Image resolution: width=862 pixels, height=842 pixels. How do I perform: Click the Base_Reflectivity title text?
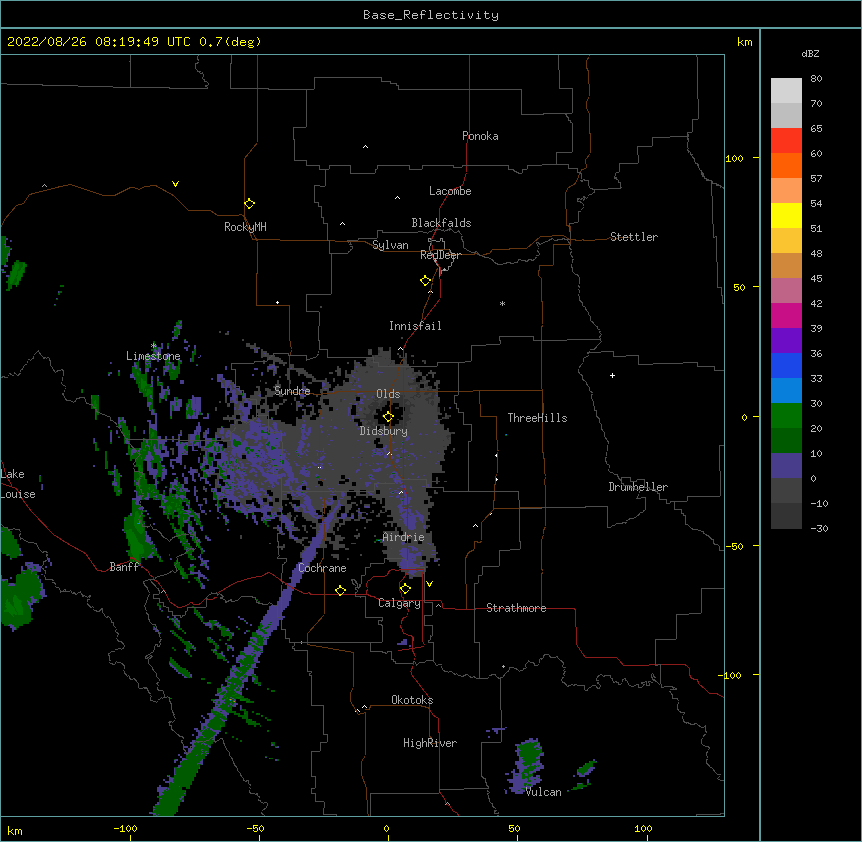431,15
